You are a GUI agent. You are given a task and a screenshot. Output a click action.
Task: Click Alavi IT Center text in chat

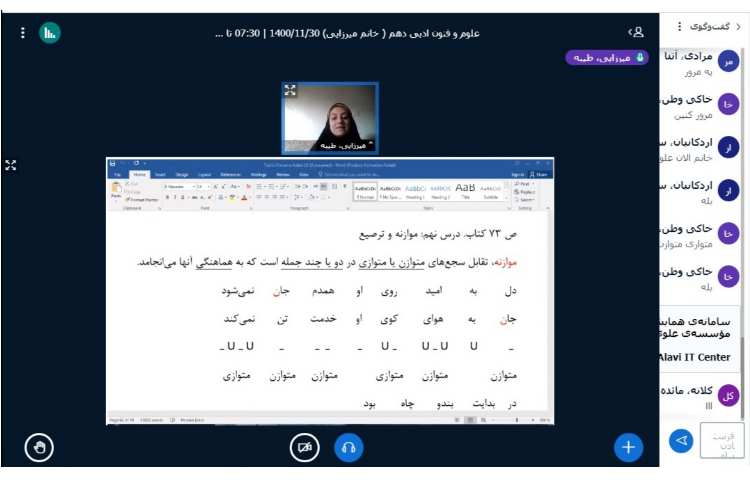pos(695,357)
